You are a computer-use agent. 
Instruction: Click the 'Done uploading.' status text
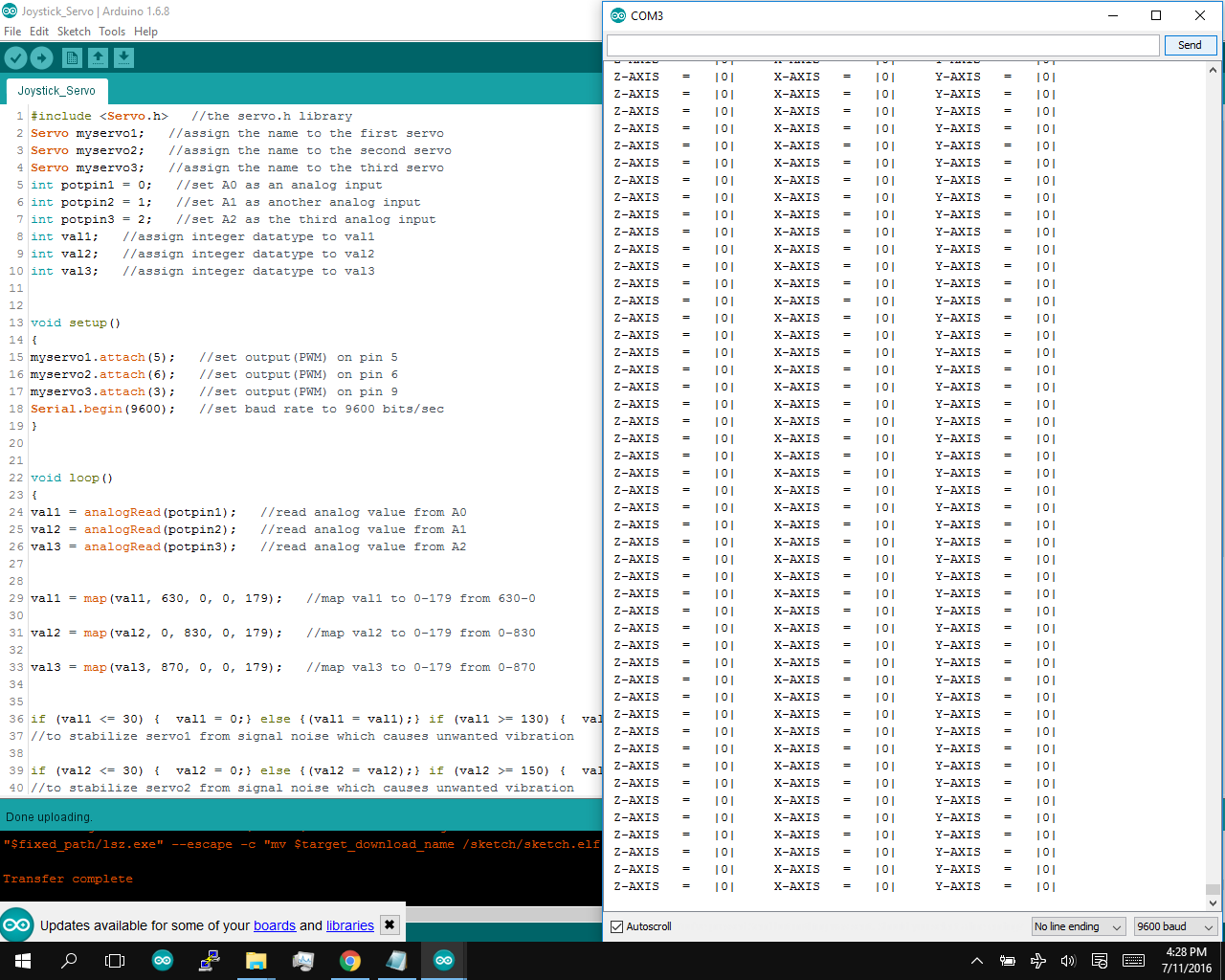[50, 817]
